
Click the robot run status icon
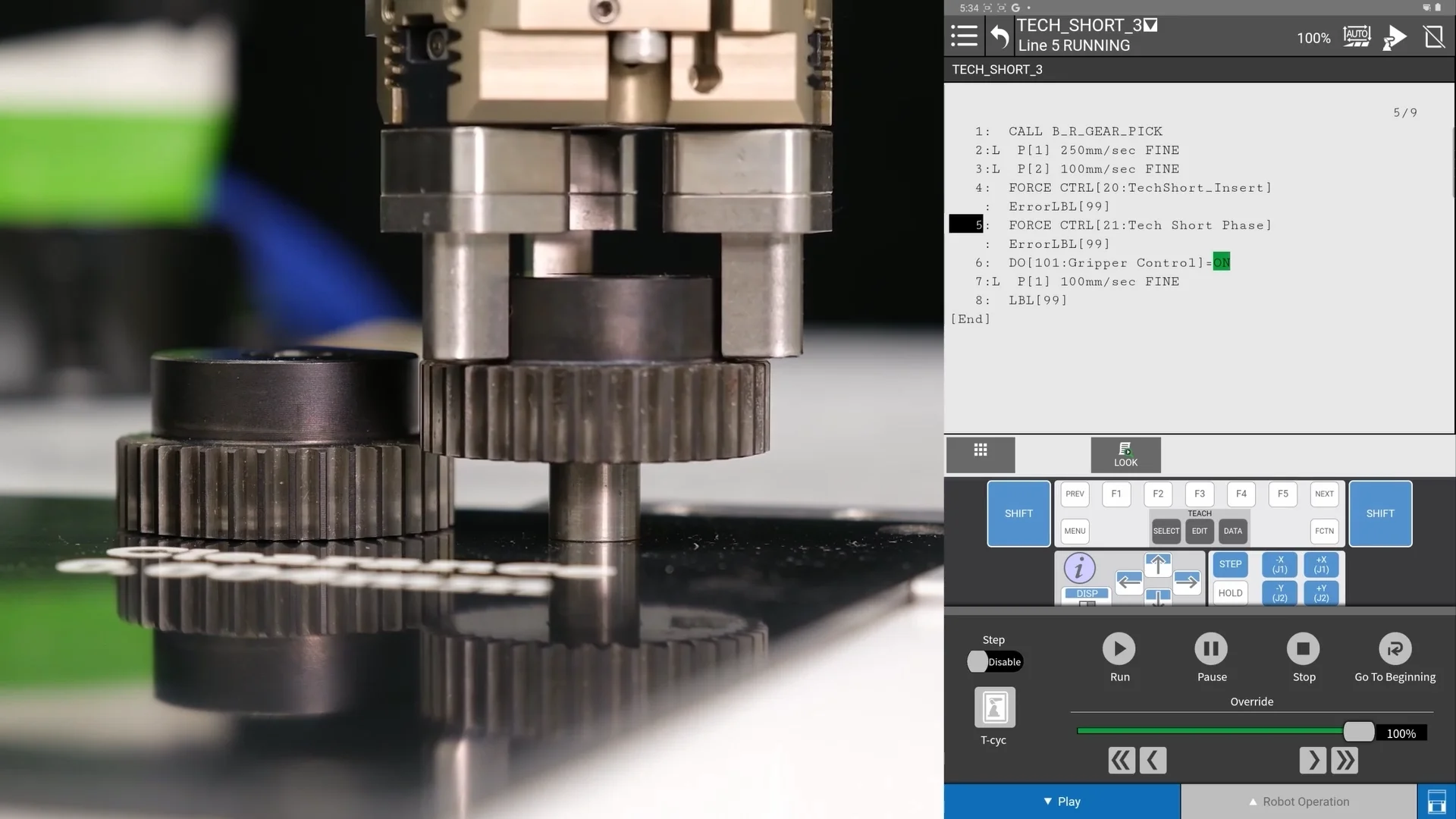(x=1395, y=37)
